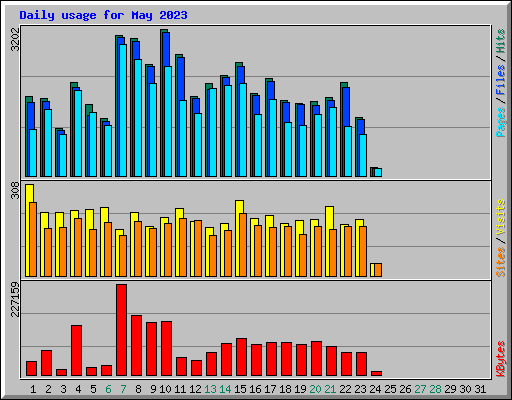The height and width of the screenshot is (400, 512).
Task: Click the small cyan Pages bar for day 24
Action: (x=378, y=172)
